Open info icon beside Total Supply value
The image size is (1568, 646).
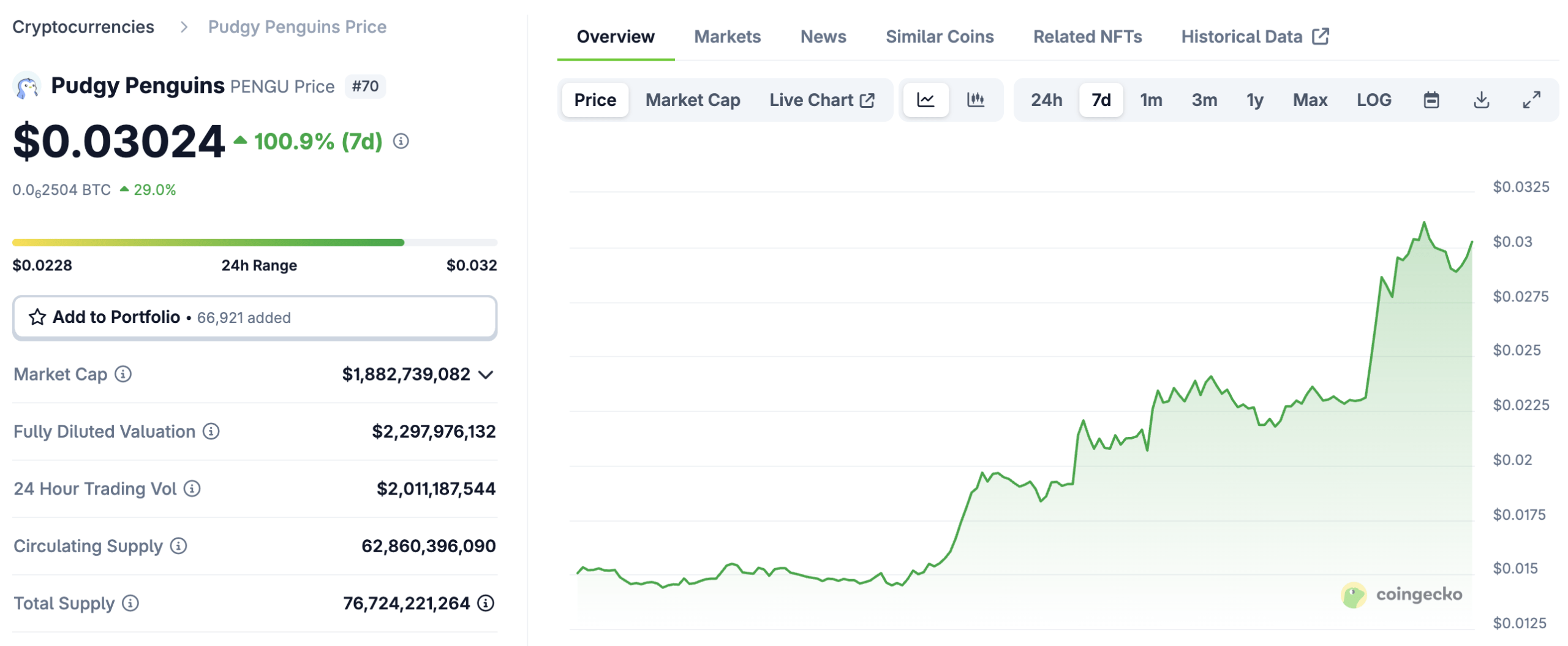[x=486, y=603]
